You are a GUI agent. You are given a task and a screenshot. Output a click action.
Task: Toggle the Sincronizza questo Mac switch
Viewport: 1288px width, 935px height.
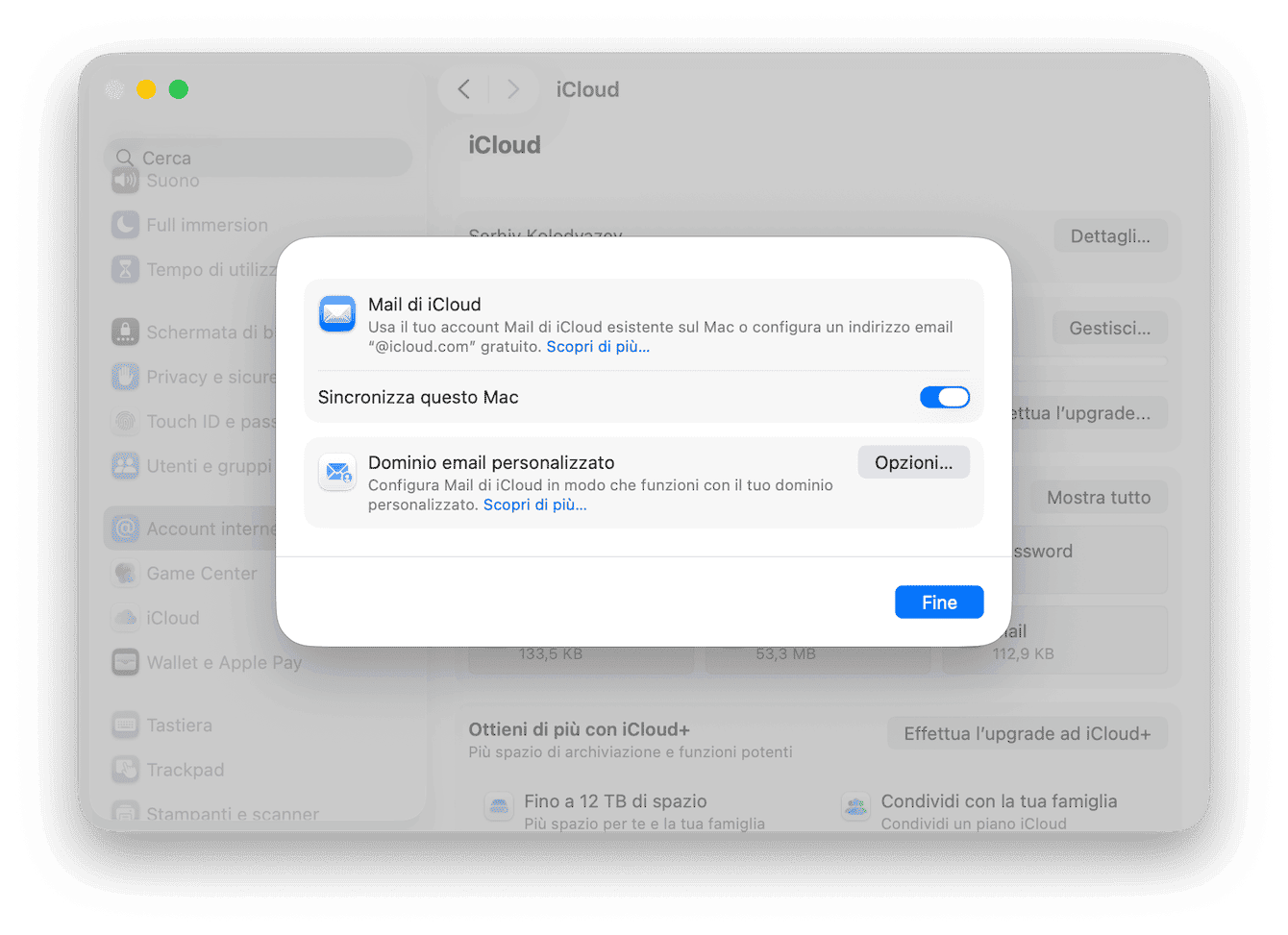tap(945, 397)
